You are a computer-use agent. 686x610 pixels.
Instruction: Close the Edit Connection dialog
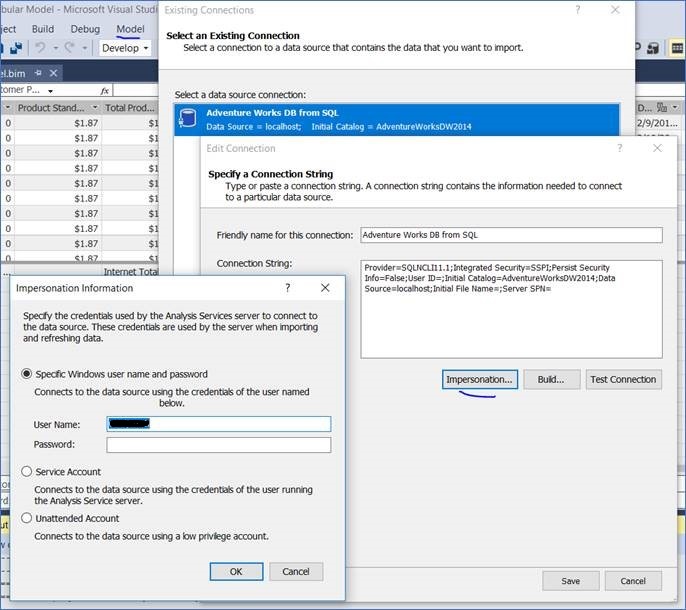click(x=657, y=148)
